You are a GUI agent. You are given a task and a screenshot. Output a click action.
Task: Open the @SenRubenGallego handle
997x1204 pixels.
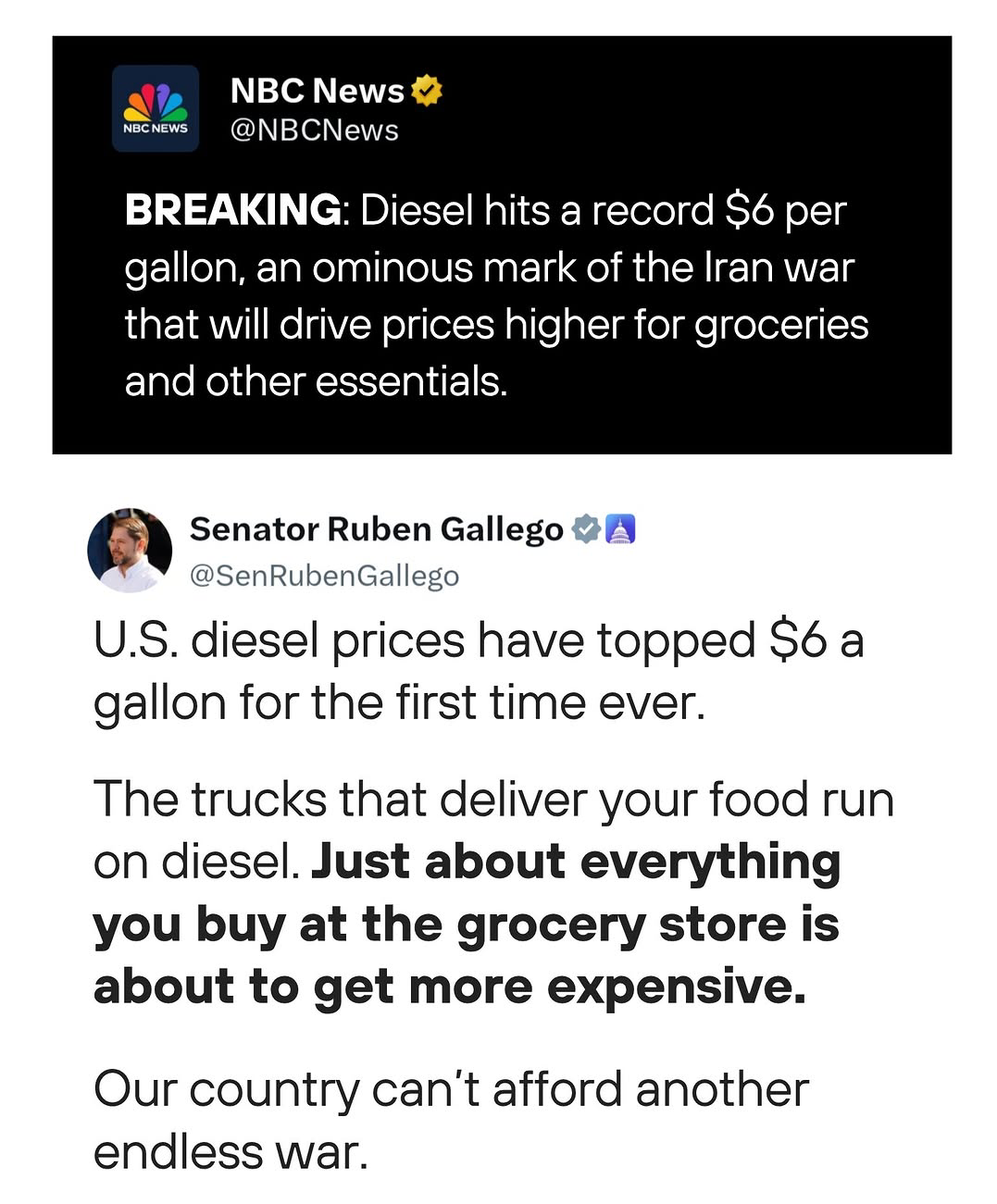point(324,576)
